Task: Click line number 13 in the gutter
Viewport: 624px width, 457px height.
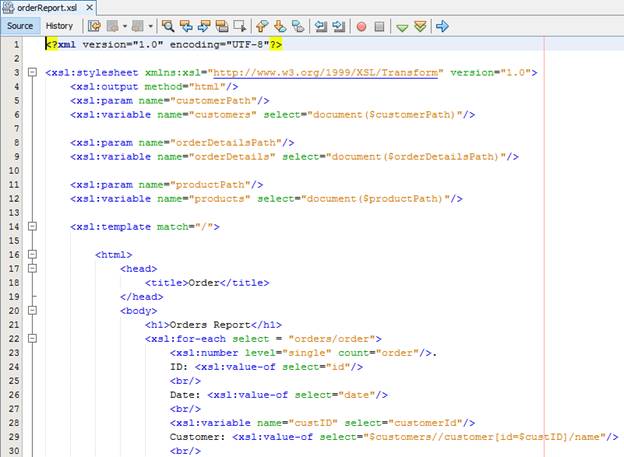Action: (x=14, y=213)
